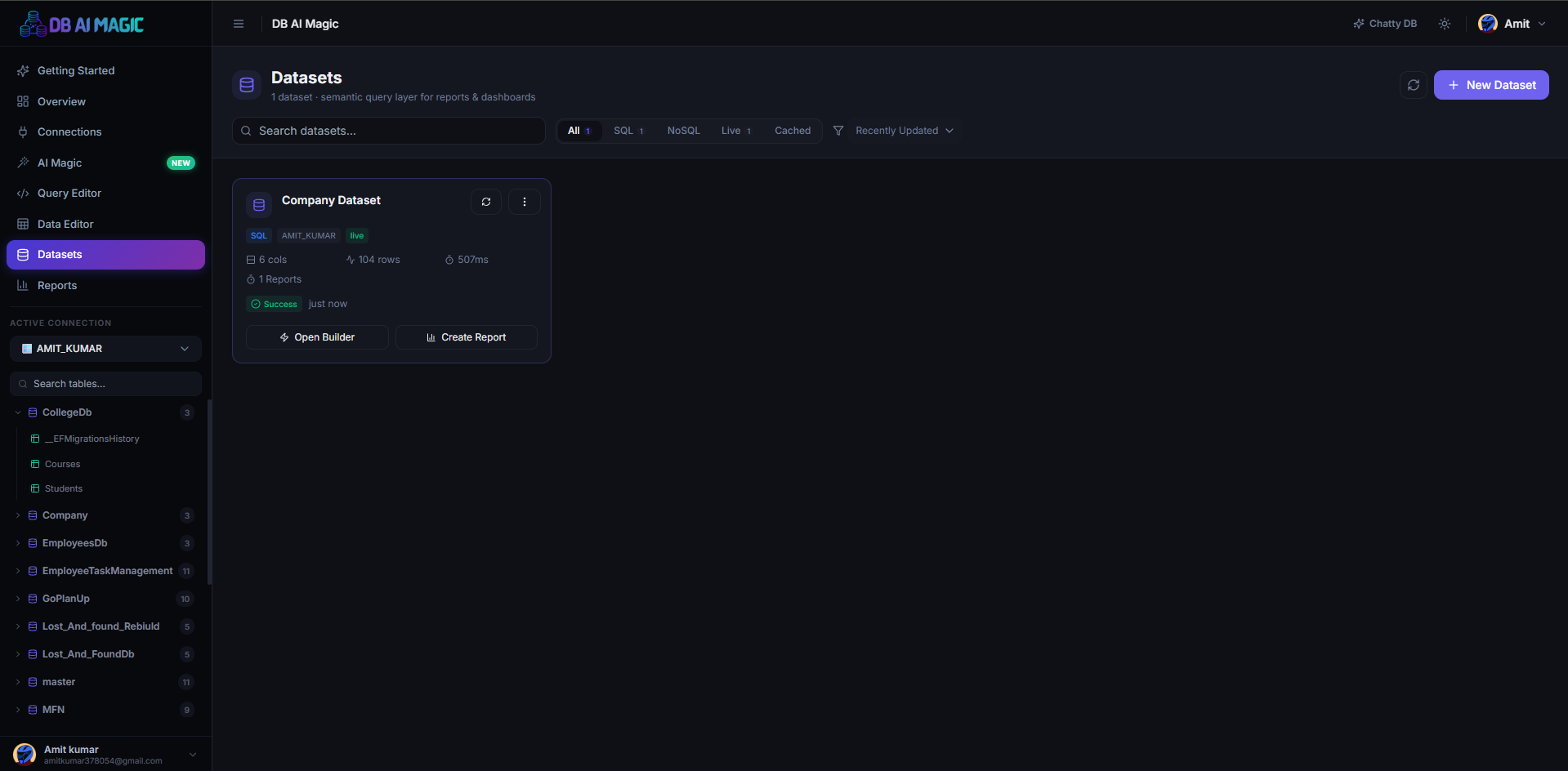Open the Query Editor
Screen dimensions: 1568x771
(105, 194)
